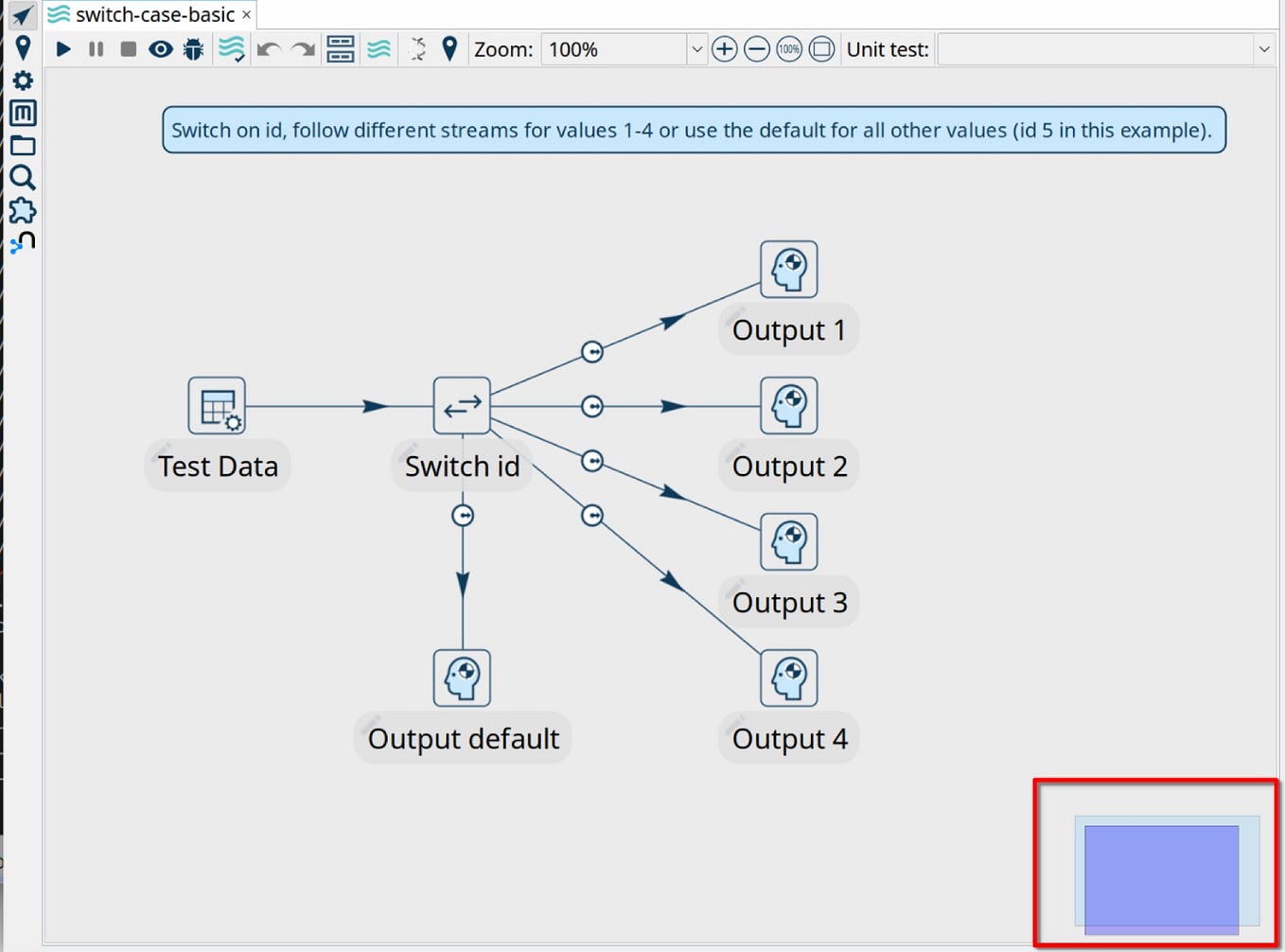
Task: Zoom in with the plus button
Action: tap(724, 49)
